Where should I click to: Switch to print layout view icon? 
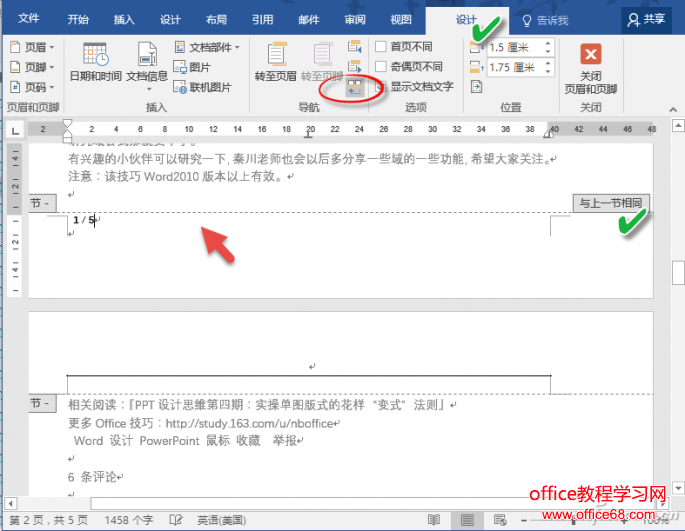coord(467,520)
